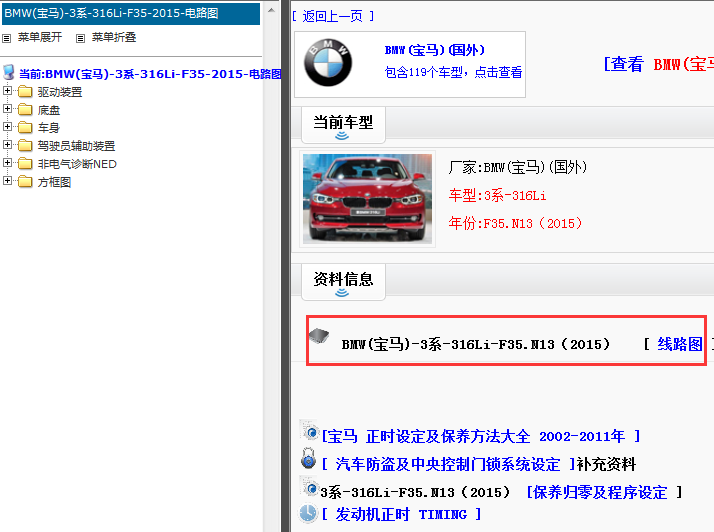
Task: Expand the 驾驶员辅助装置 tree node
Action: coord(7,144)
